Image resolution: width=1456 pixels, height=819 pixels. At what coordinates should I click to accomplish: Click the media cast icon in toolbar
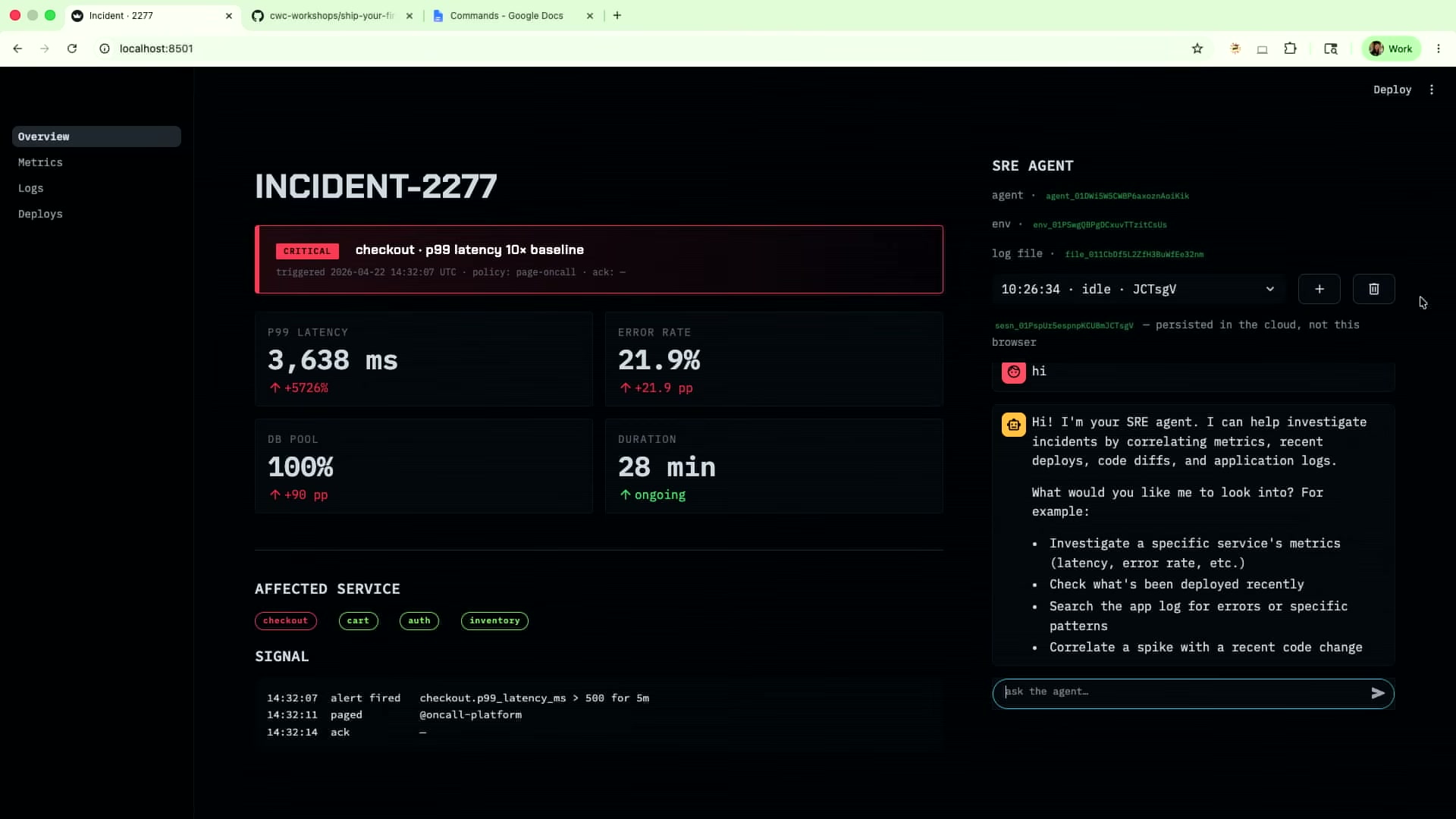(1263, 49)
